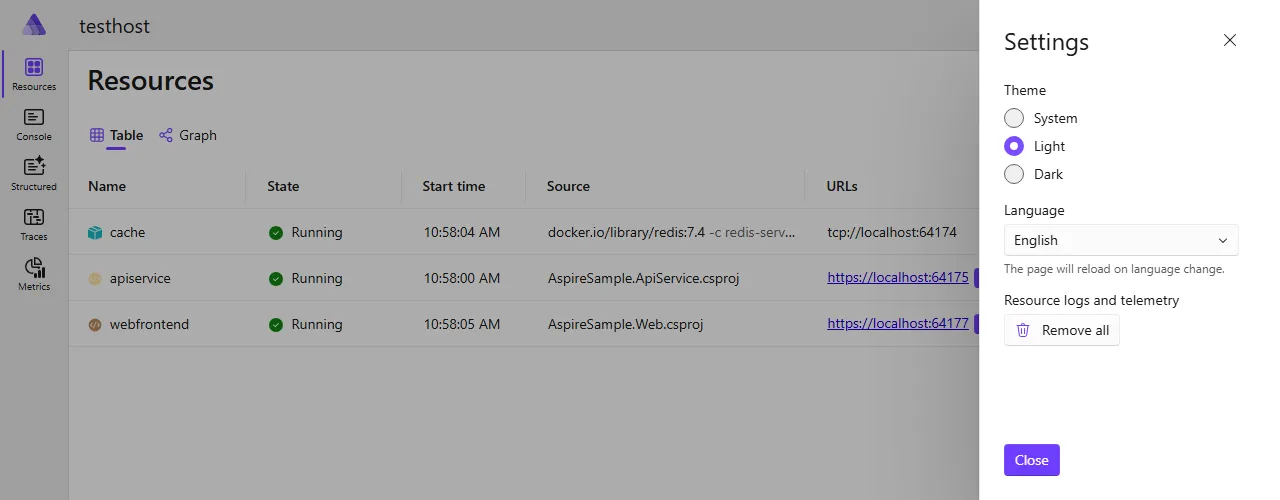Click the webfrontend resource name

coord(149,324)
